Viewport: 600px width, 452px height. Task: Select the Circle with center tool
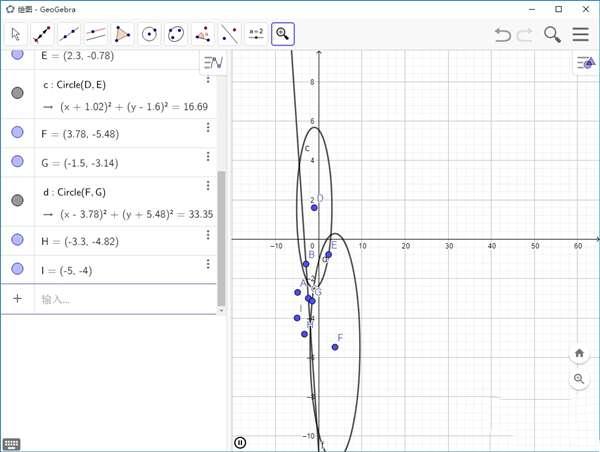[149, 34]
